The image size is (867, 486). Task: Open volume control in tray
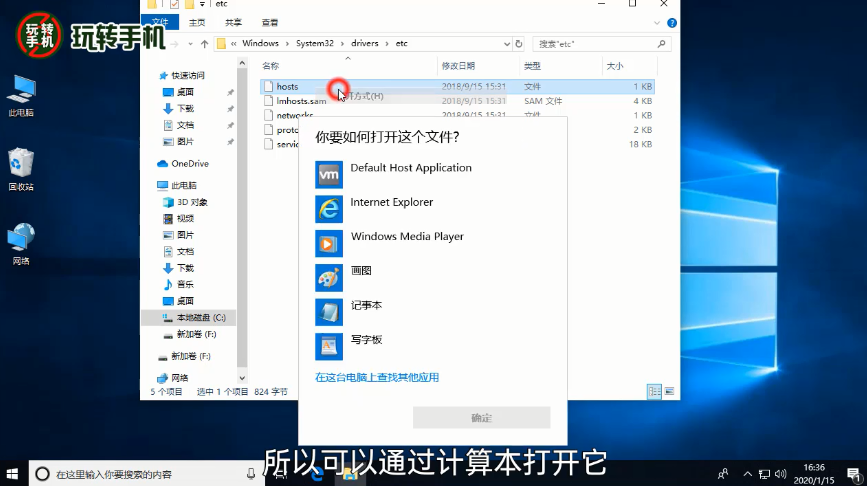click(781, 474)
